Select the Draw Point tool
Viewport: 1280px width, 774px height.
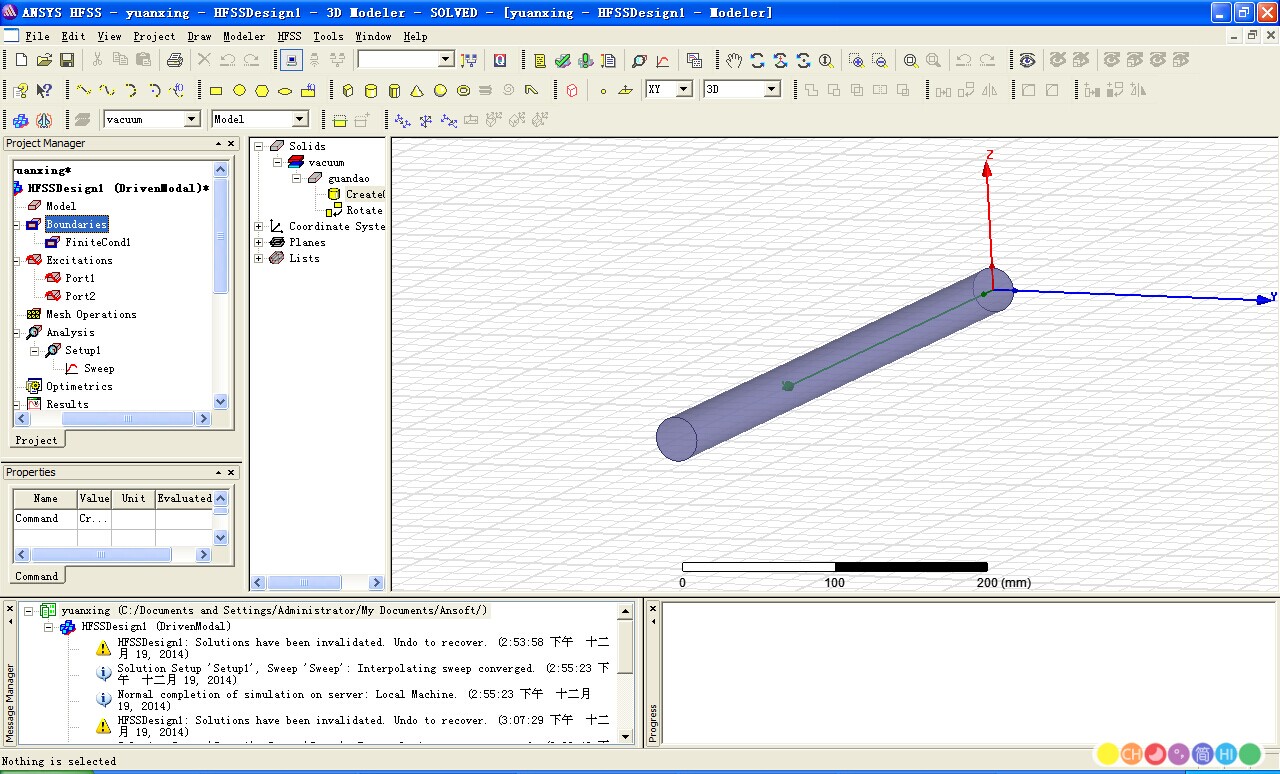tap(603, 90)
